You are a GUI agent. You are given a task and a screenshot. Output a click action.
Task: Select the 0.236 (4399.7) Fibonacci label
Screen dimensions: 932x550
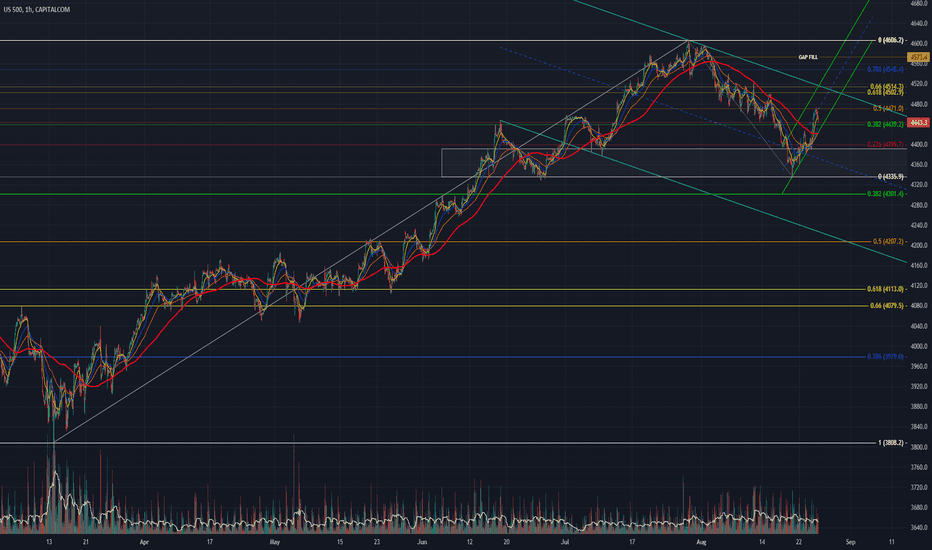pyautogui.click(x=885, y=144)
